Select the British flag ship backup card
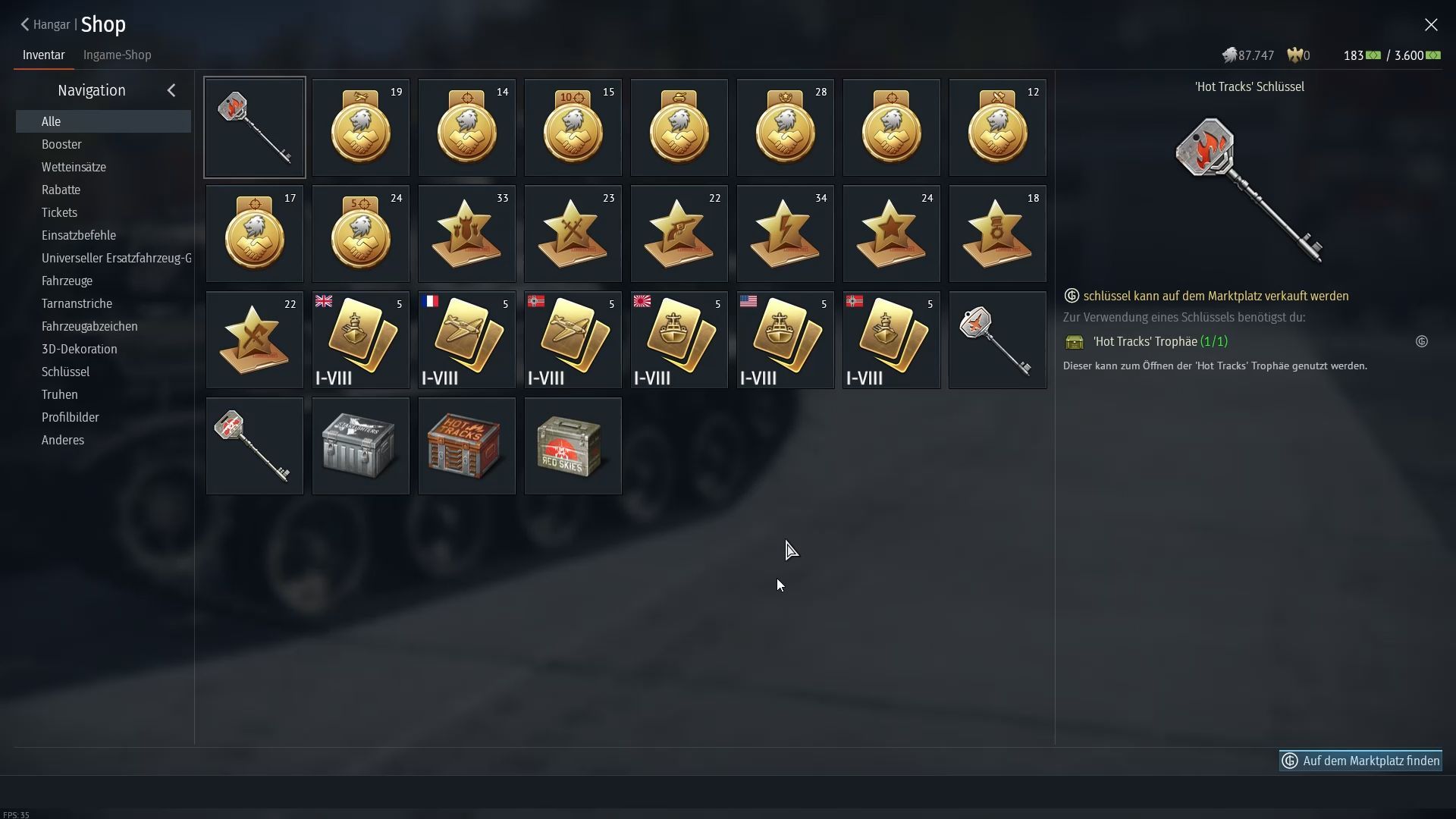1456x819 pixels. (360, 340)
